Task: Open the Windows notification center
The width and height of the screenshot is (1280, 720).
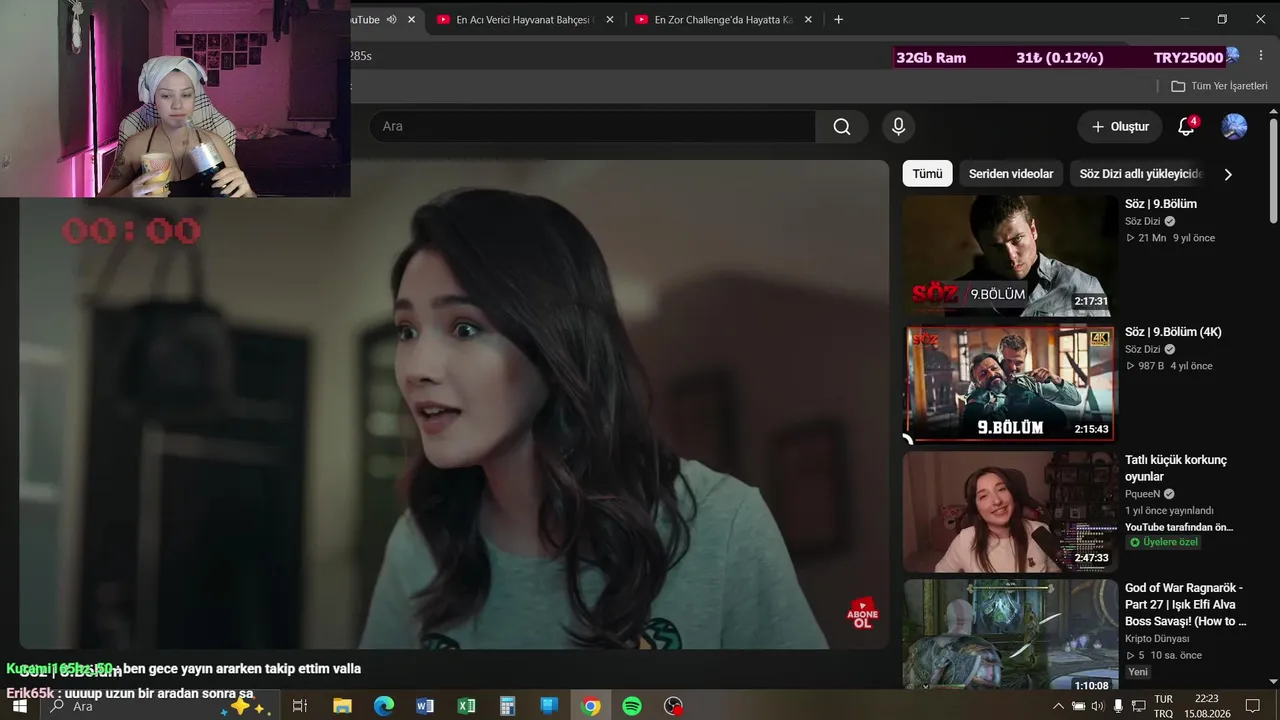Action: point(1252,706)
